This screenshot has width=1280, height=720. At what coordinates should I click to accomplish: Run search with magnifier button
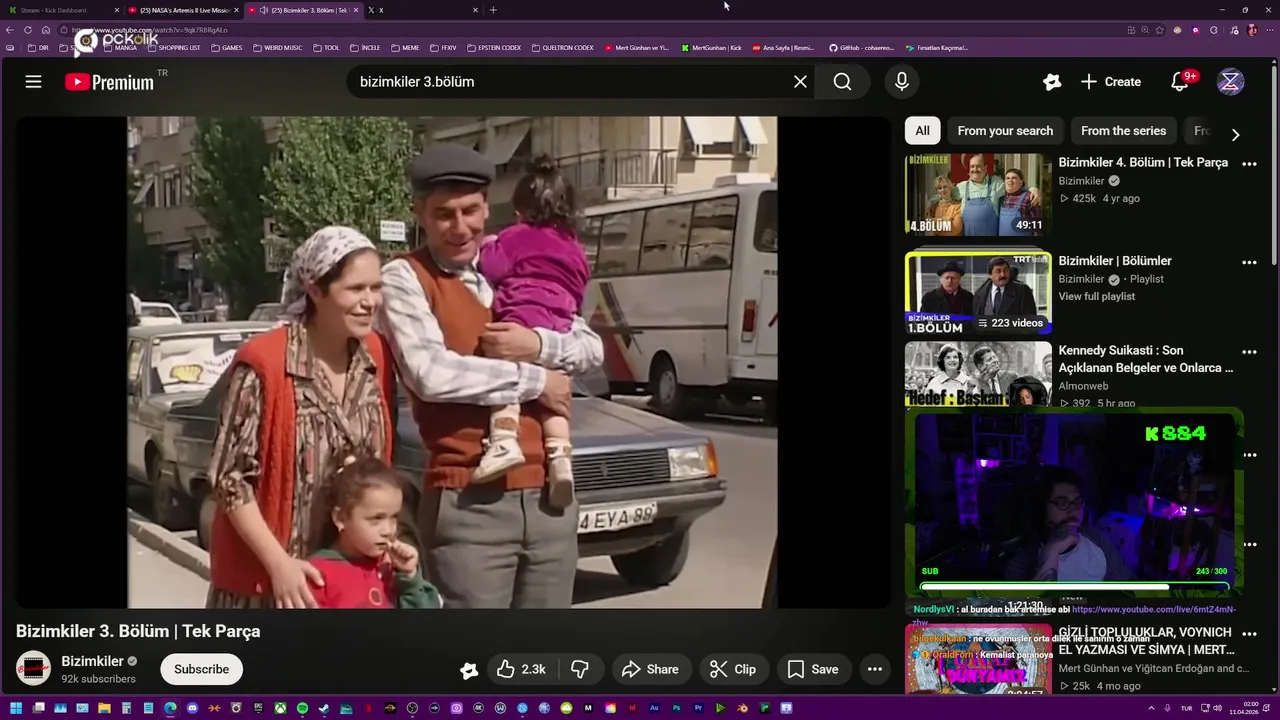click(843, 82)
